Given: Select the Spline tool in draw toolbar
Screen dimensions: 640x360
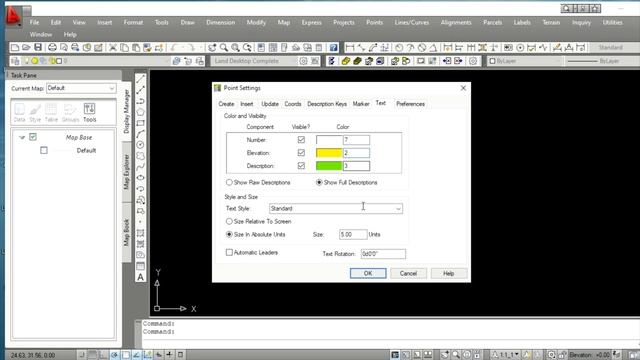Looking at the screenshot, I should tap(140, 167).
